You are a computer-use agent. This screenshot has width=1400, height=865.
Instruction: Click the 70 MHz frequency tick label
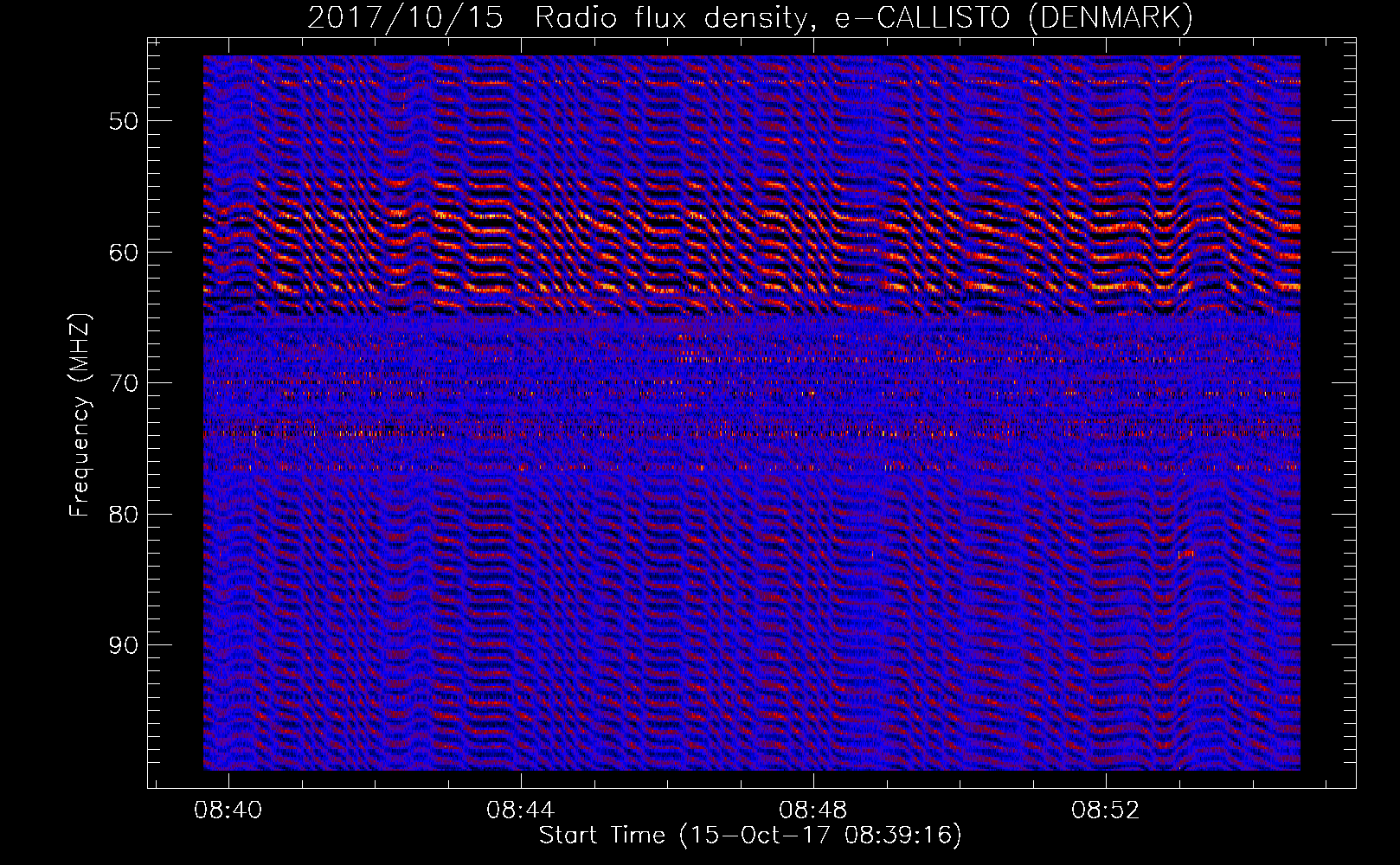(124, 383)
